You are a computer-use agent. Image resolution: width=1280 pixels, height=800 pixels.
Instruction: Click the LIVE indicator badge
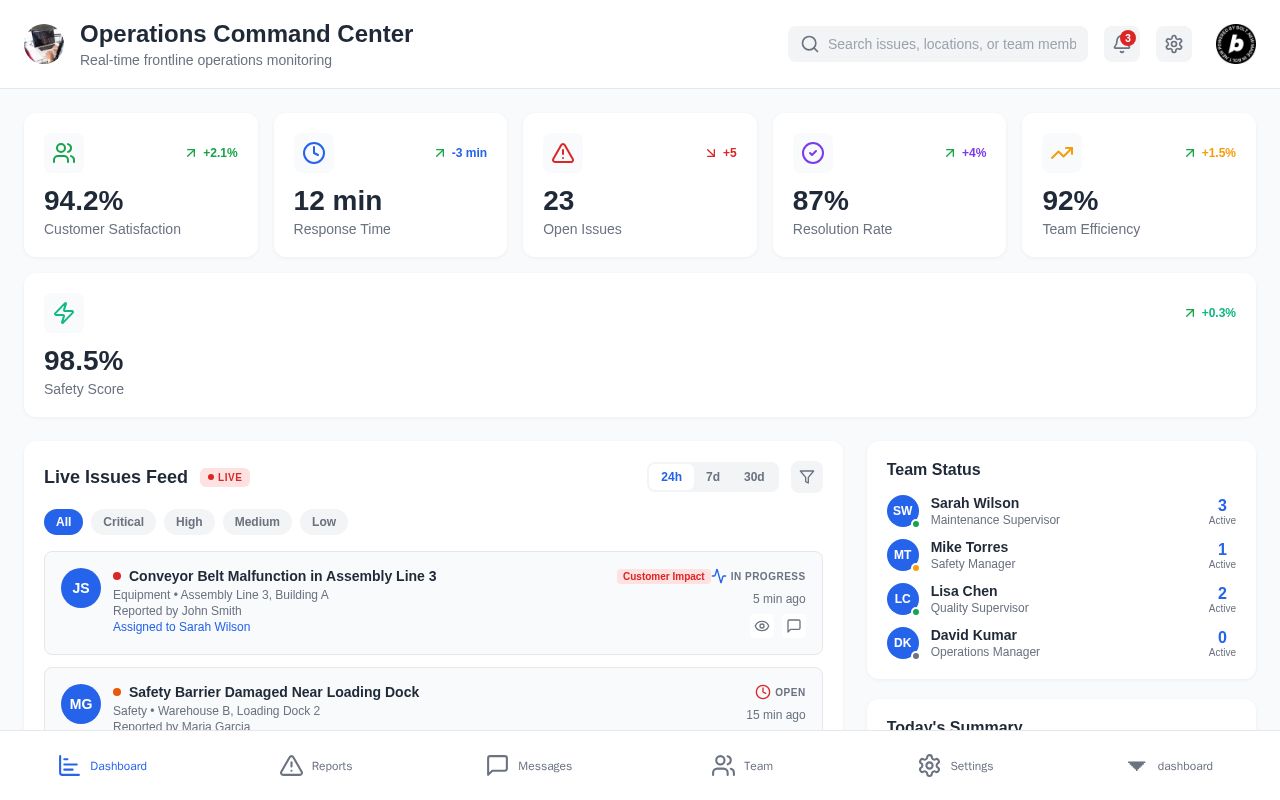click(225, 477)
